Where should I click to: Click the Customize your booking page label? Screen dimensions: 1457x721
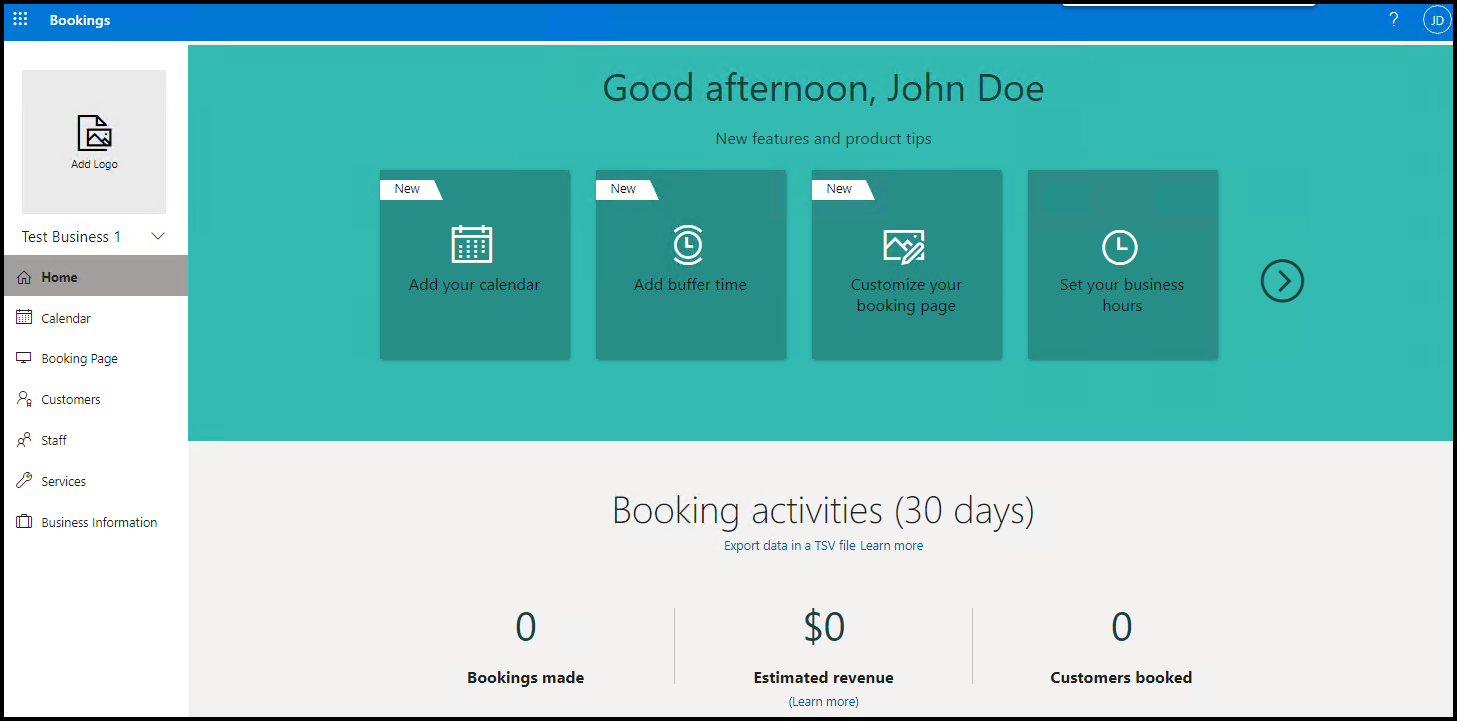[x=906, y=295]
